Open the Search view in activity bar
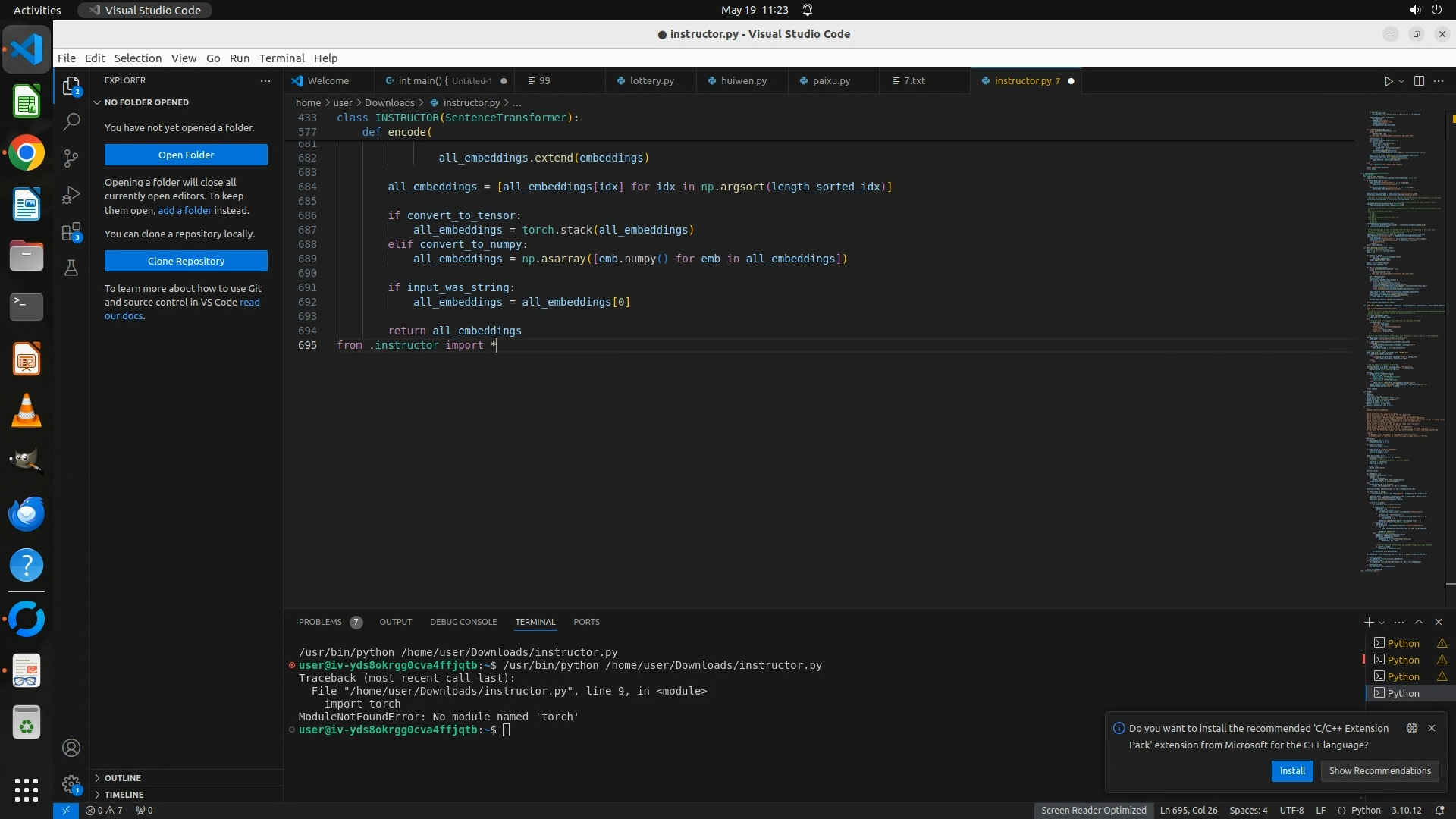Image resolution: width=1456 pixels, height=819 pixels. pos(71,121)
